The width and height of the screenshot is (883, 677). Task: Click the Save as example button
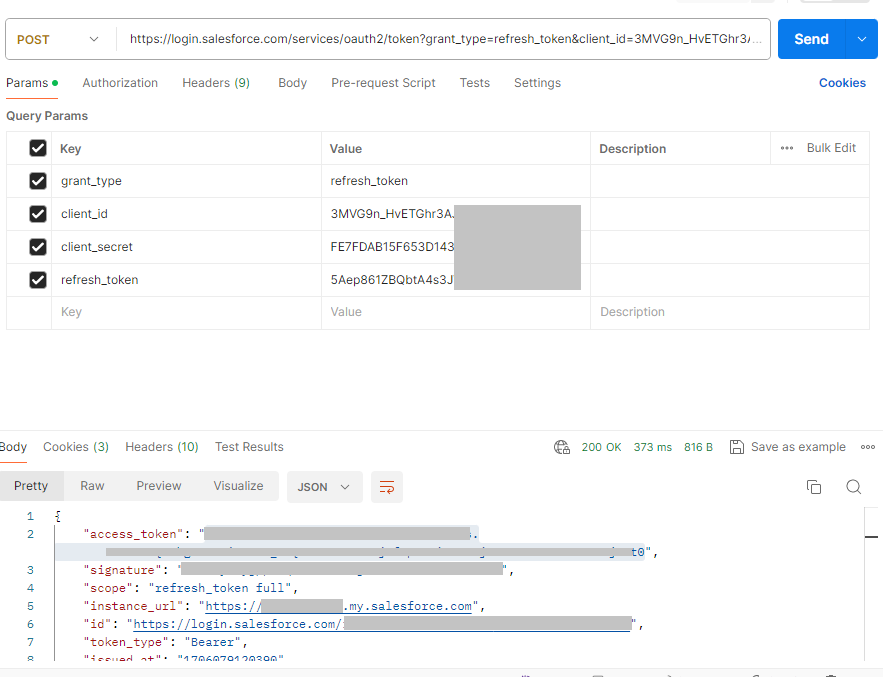(788, 447)
